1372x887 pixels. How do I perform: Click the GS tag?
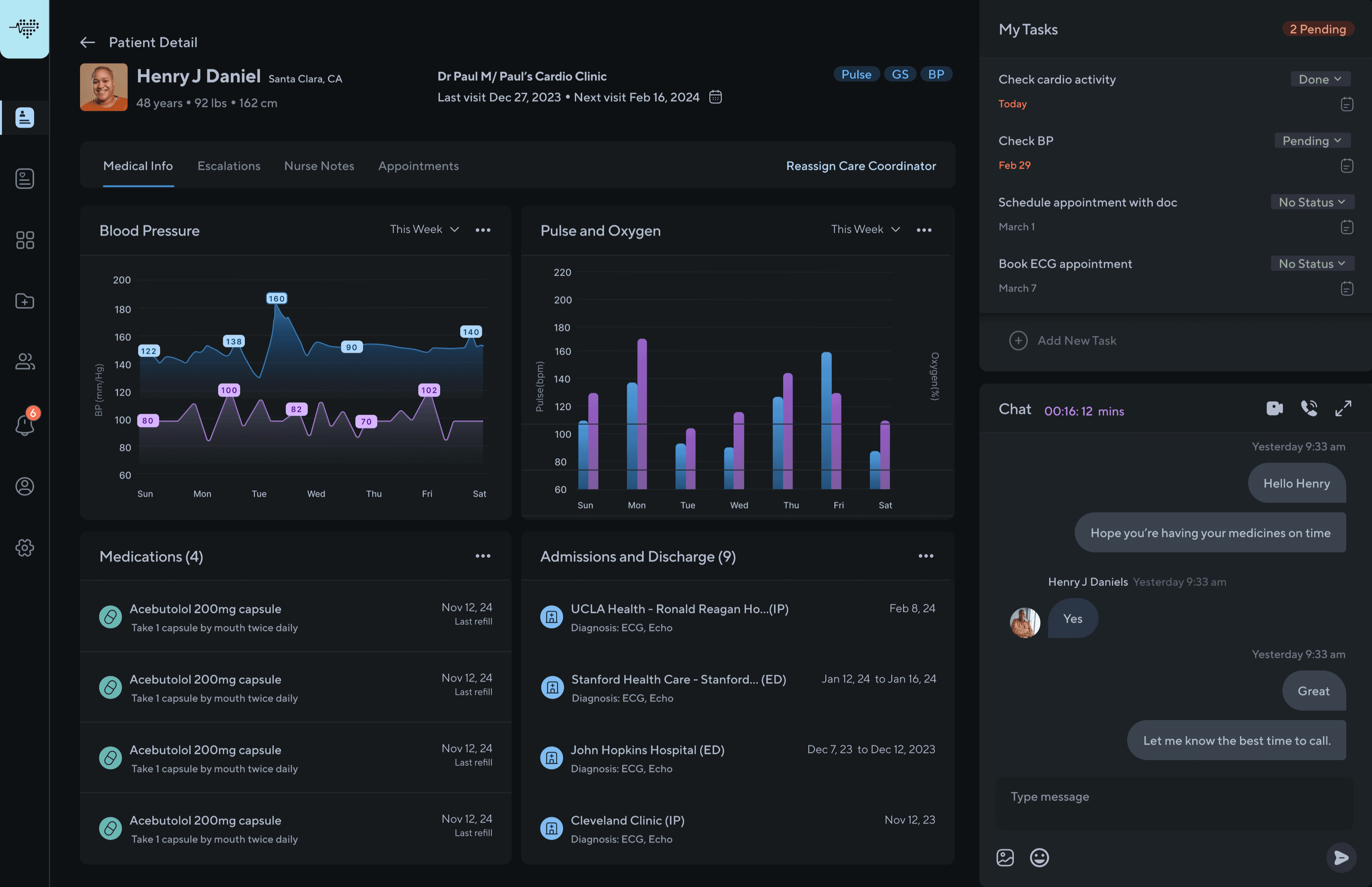click(x=900, y=74)
